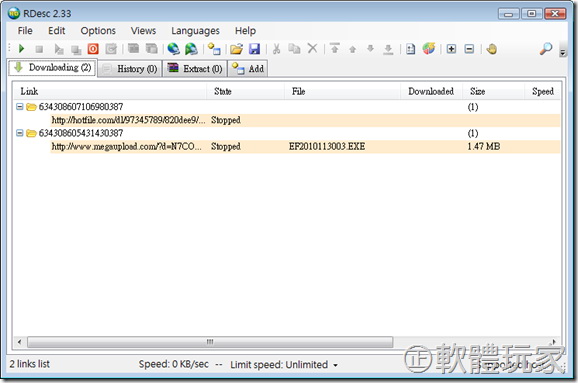This screenshot has width=578, height=383.
Task: Click the scrollbar left arrow
Action: point(19,342)
